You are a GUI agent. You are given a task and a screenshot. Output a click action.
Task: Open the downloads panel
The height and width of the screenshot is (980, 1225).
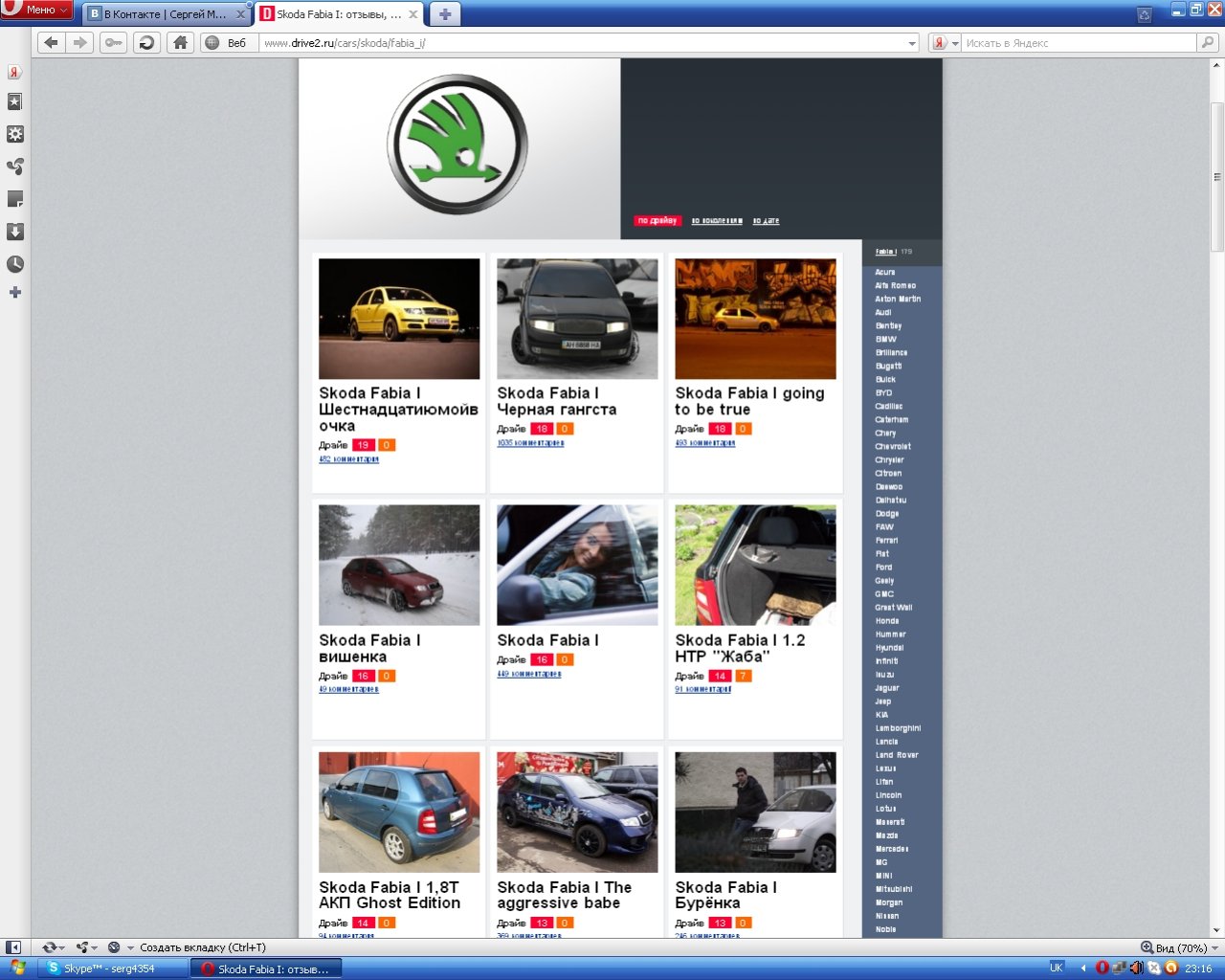[x=14, y=232]
